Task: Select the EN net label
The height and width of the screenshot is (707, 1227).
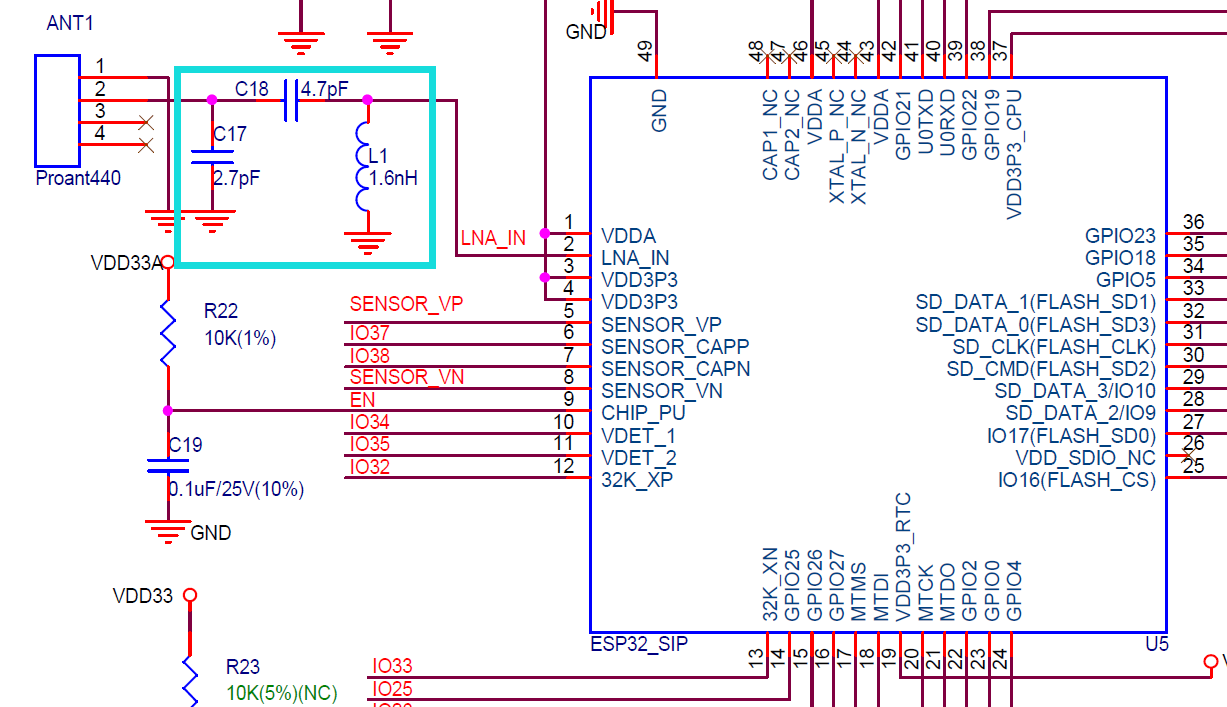Action: [361, 400]
